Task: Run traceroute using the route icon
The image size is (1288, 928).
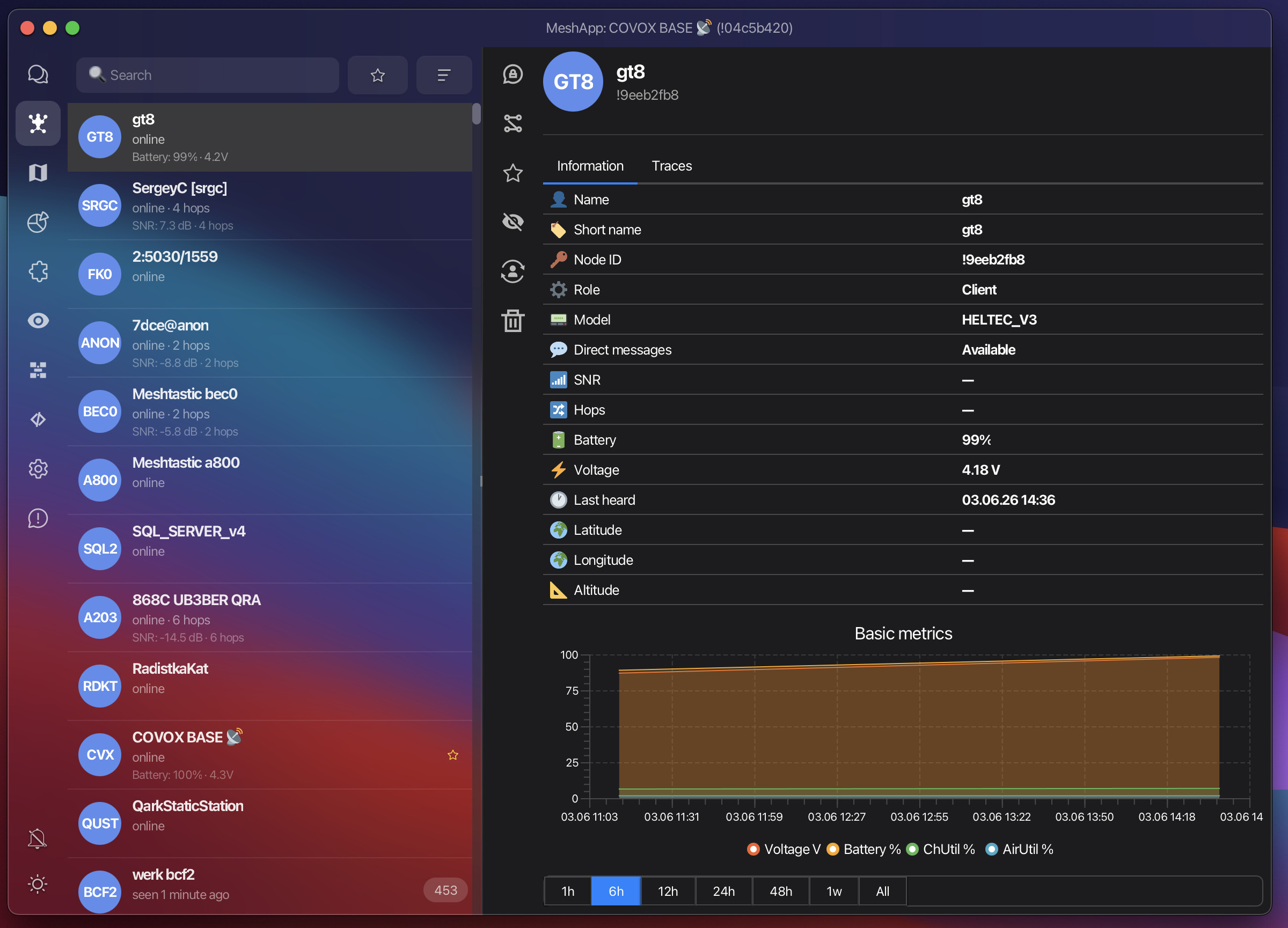Action: 513,123
